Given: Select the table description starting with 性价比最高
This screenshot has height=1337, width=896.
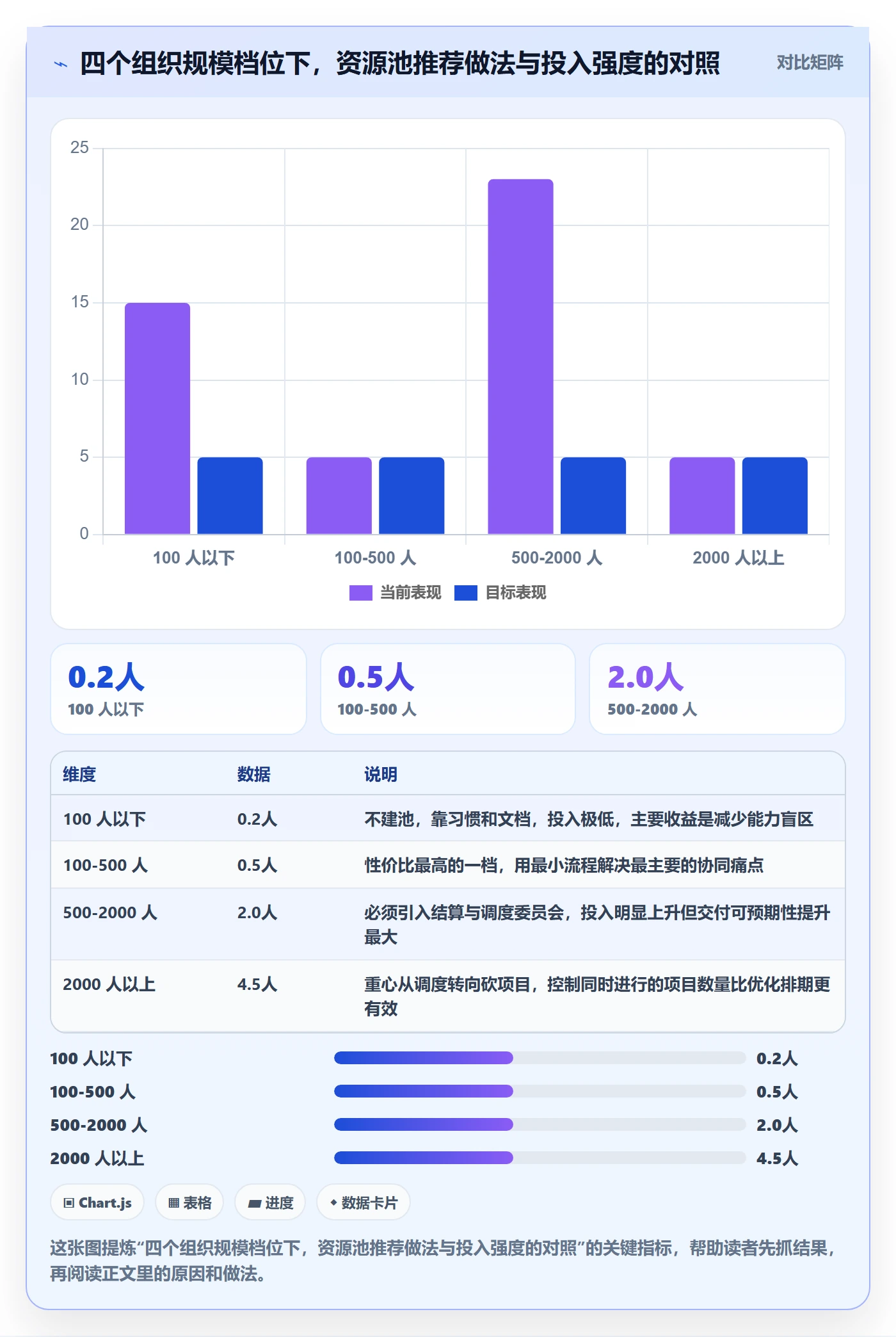Looking at the screenshot, I should pos(564,865).
